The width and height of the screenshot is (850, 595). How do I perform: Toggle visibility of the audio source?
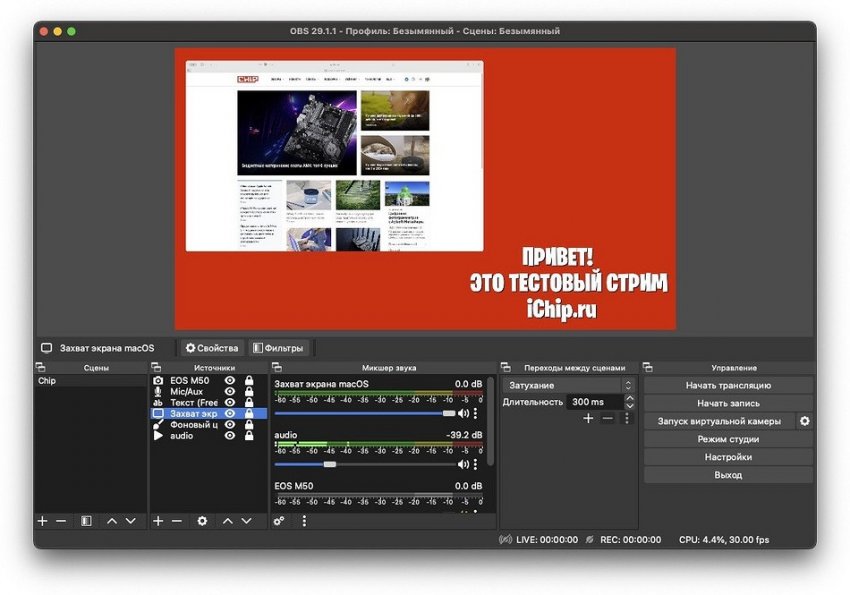[x=230, y=436]
